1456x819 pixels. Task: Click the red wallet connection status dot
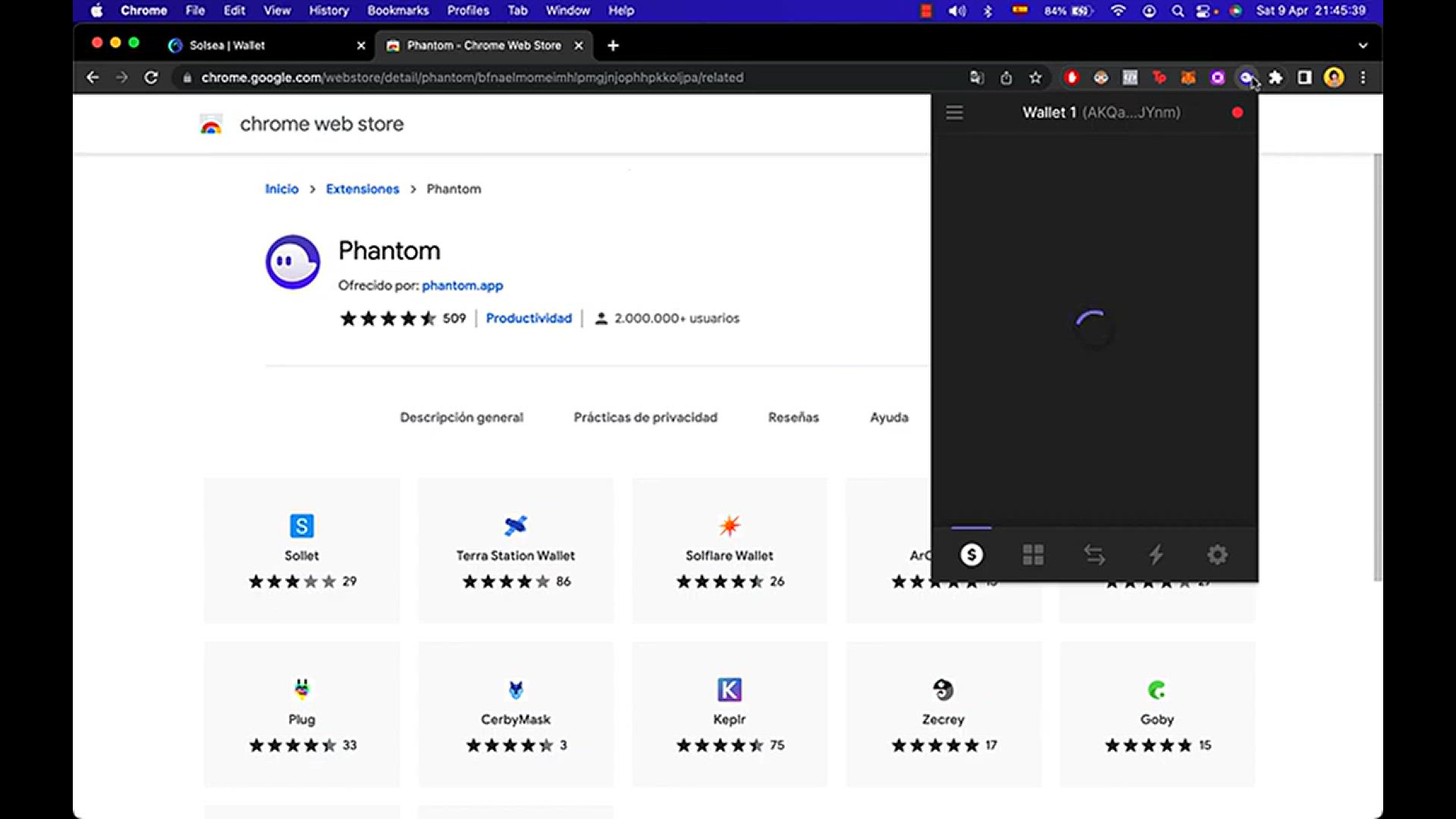pyautogui.click(x=1238, y=113)
